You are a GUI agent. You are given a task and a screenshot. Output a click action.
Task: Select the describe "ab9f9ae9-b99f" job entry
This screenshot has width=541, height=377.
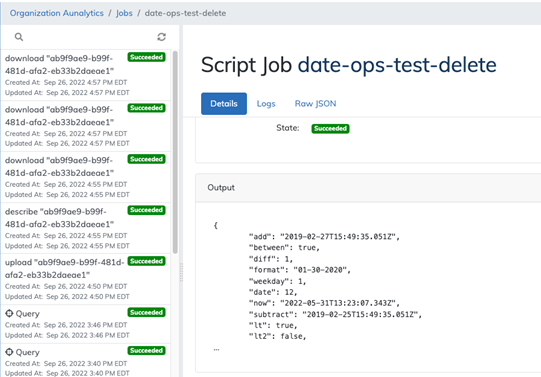(x=86, y=228)
